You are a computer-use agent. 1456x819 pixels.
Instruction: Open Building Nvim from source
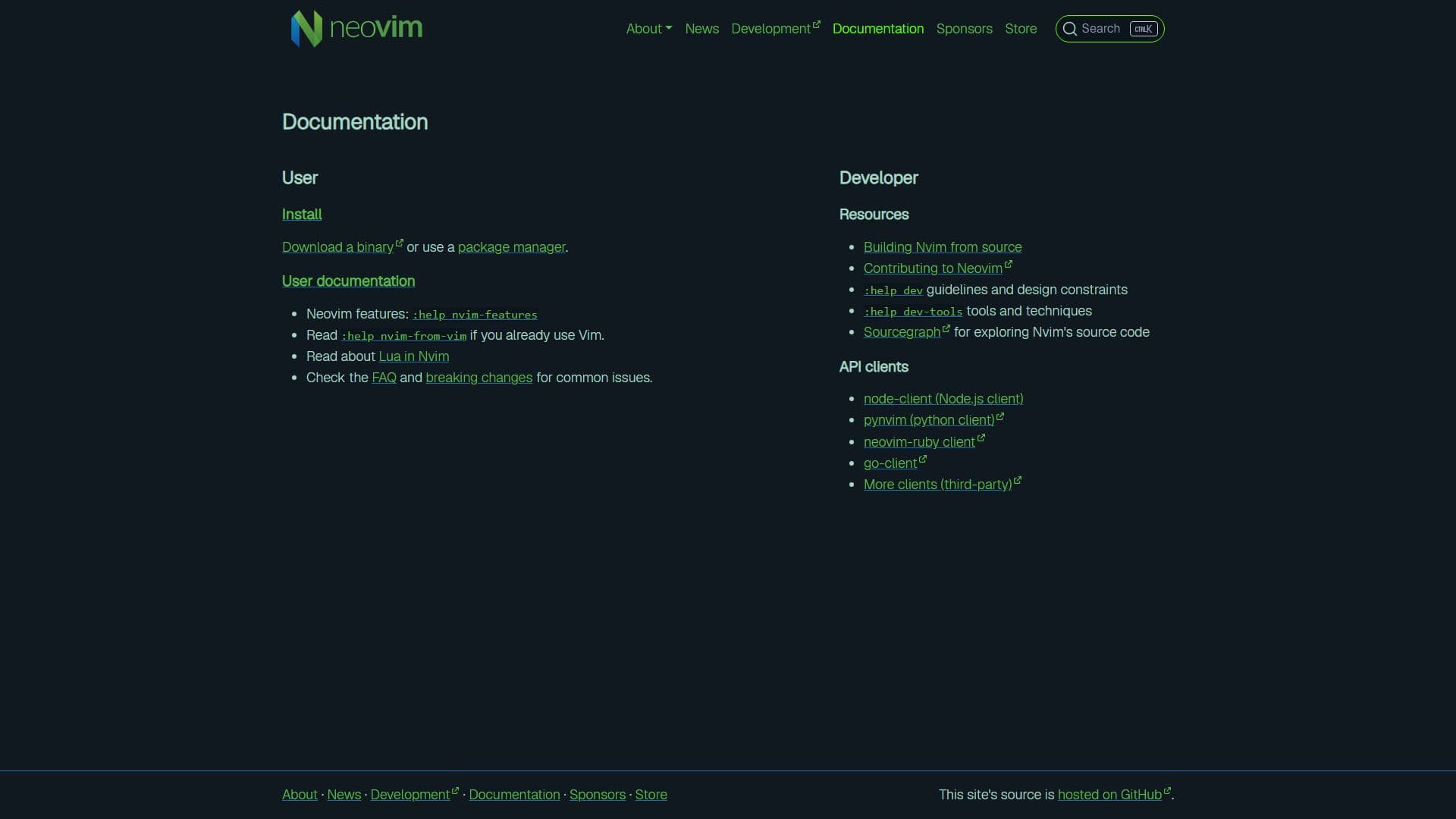tap(943, 247)
